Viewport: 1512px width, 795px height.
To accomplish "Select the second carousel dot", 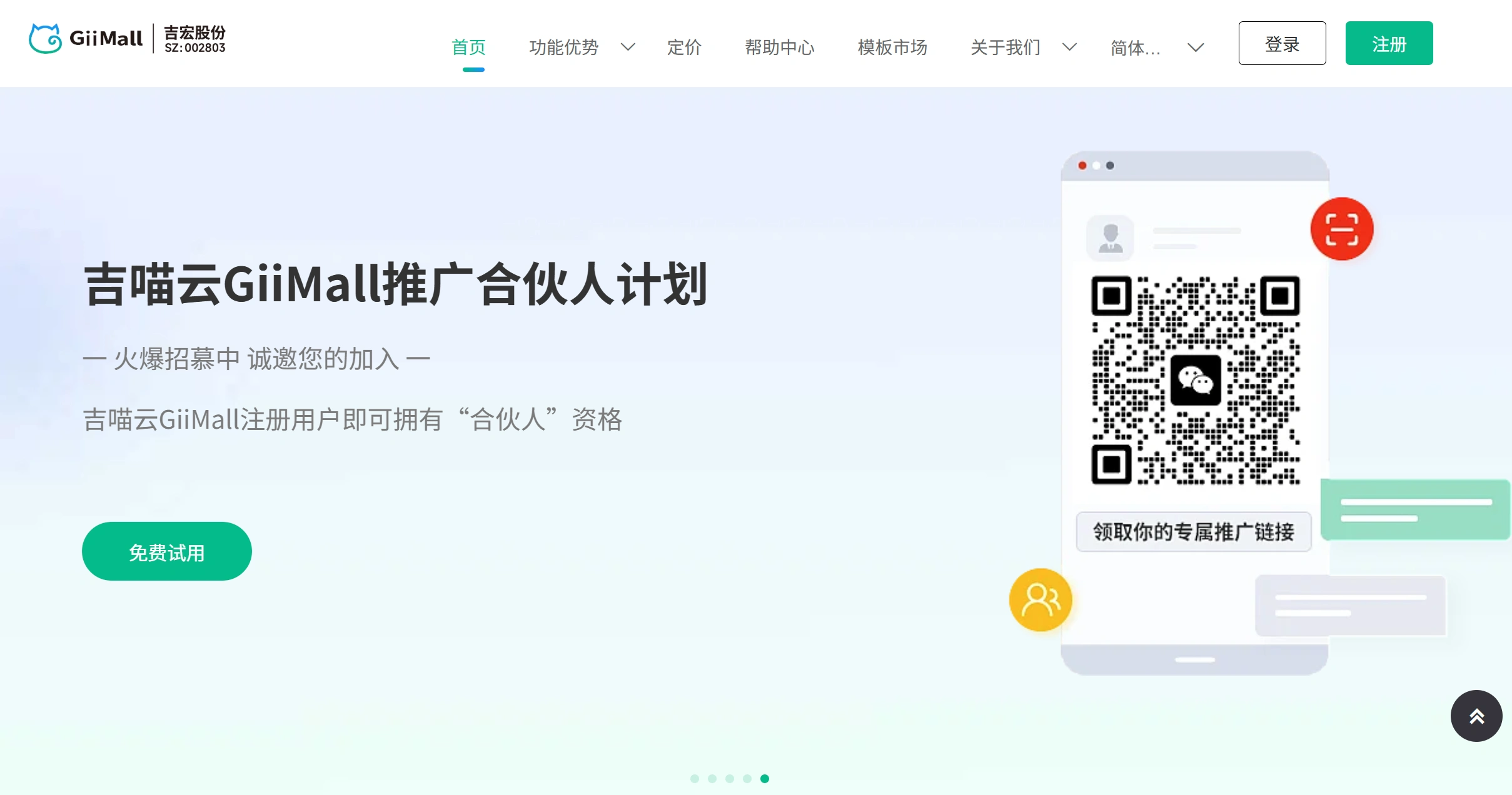I will [x=712, y=779].
